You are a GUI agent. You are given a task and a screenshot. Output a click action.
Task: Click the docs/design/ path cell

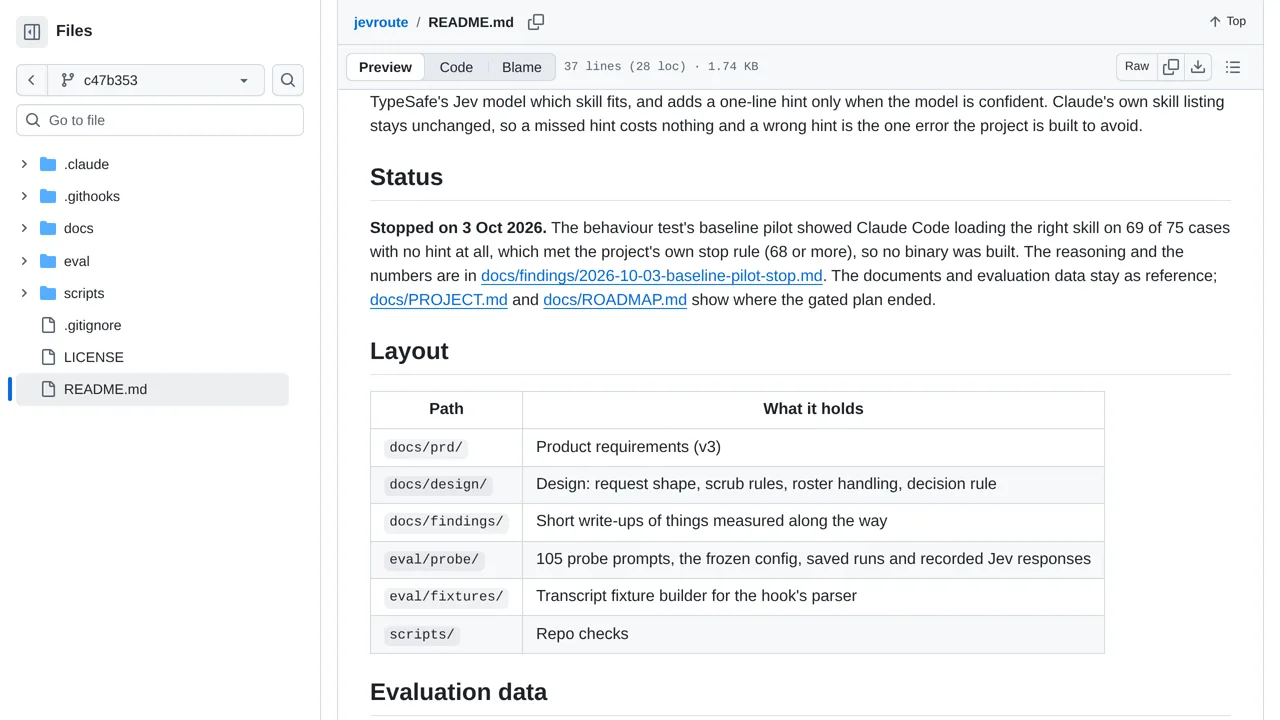446,485
